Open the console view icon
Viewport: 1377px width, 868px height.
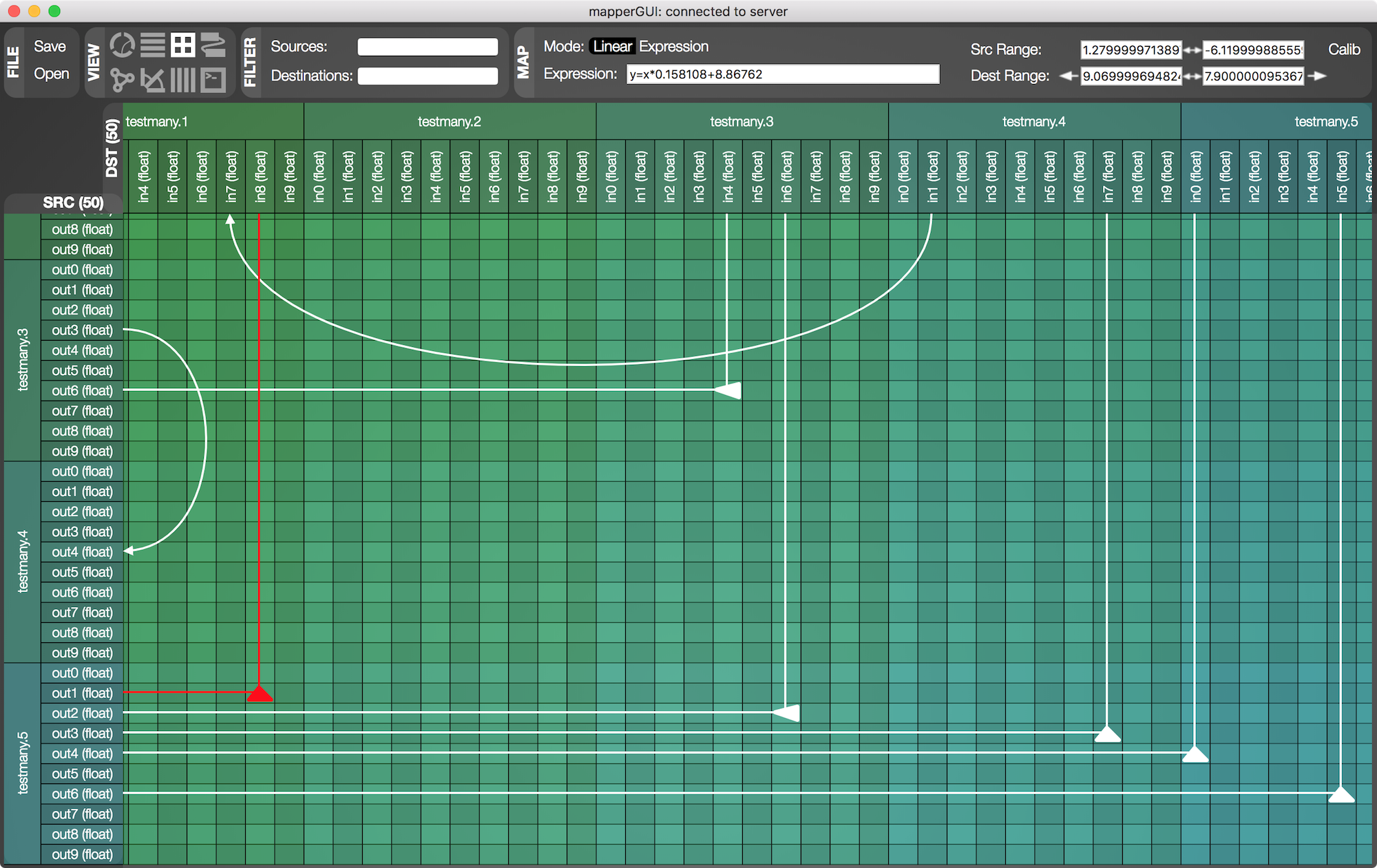[x=213, y=80]
